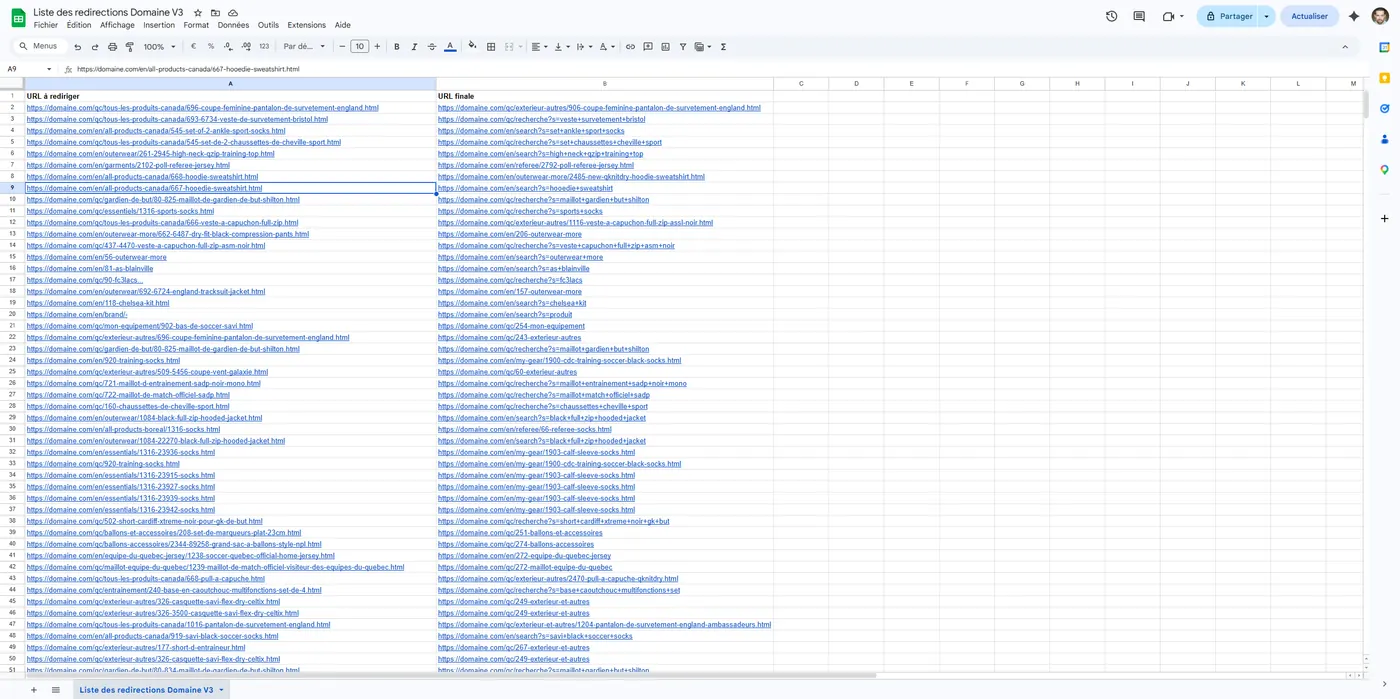Open the Insertion menu
Screen dimensions: 1400x699
click(159, 25)
